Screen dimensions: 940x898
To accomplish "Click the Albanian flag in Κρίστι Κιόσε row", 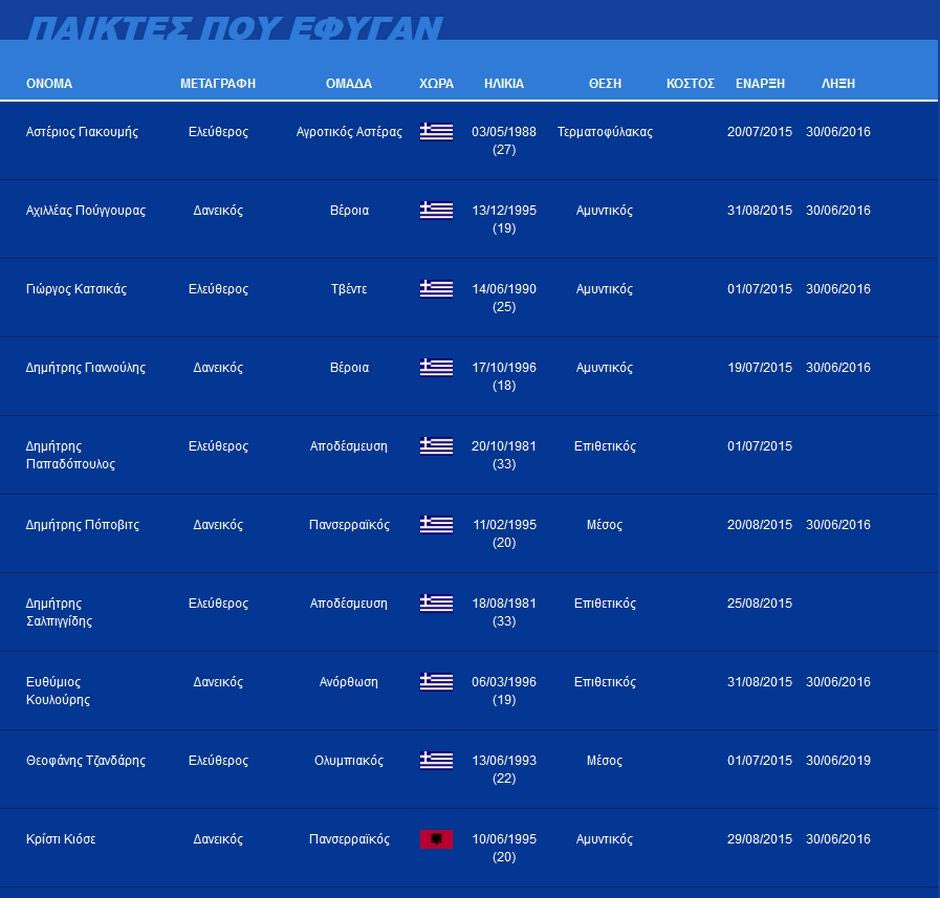I will (436, 839).
